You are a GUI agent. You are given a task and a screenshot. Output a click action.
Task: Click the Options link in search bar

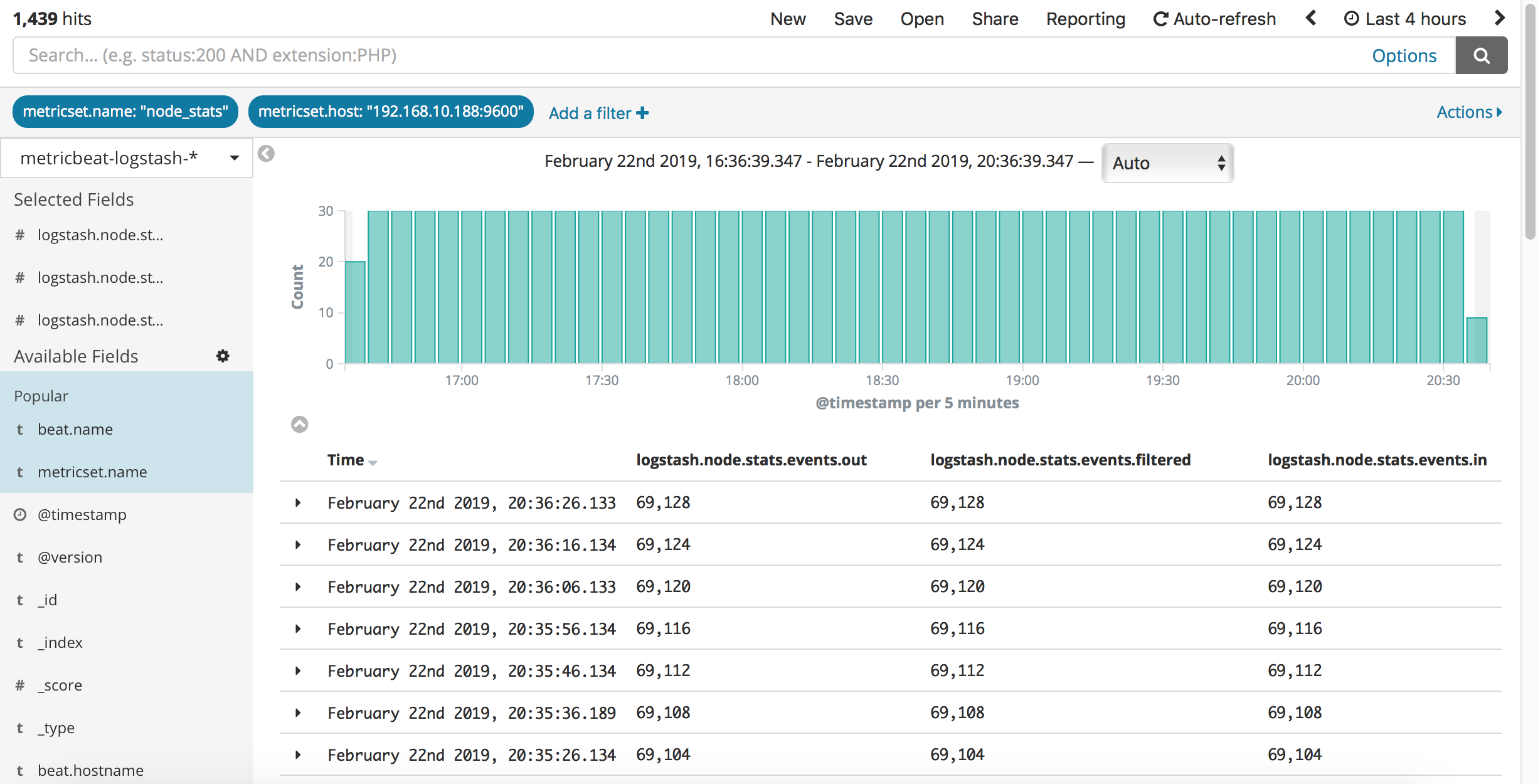coord(1404,56)
